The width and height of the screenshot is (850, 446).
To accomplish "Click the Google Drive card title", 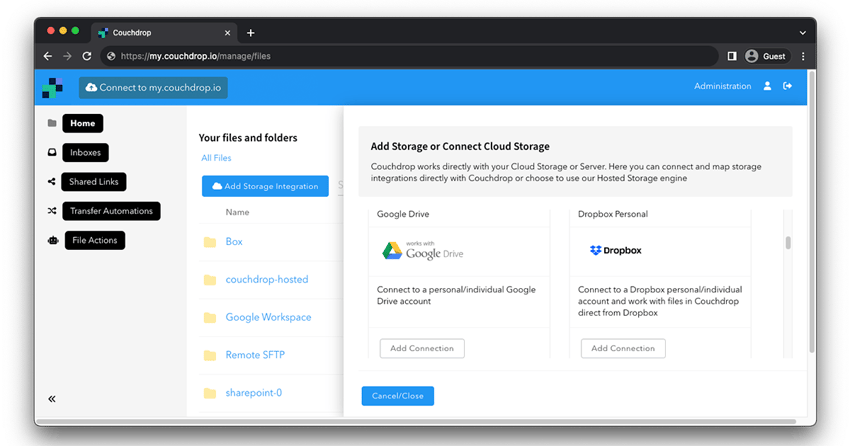I will [403, 214].
